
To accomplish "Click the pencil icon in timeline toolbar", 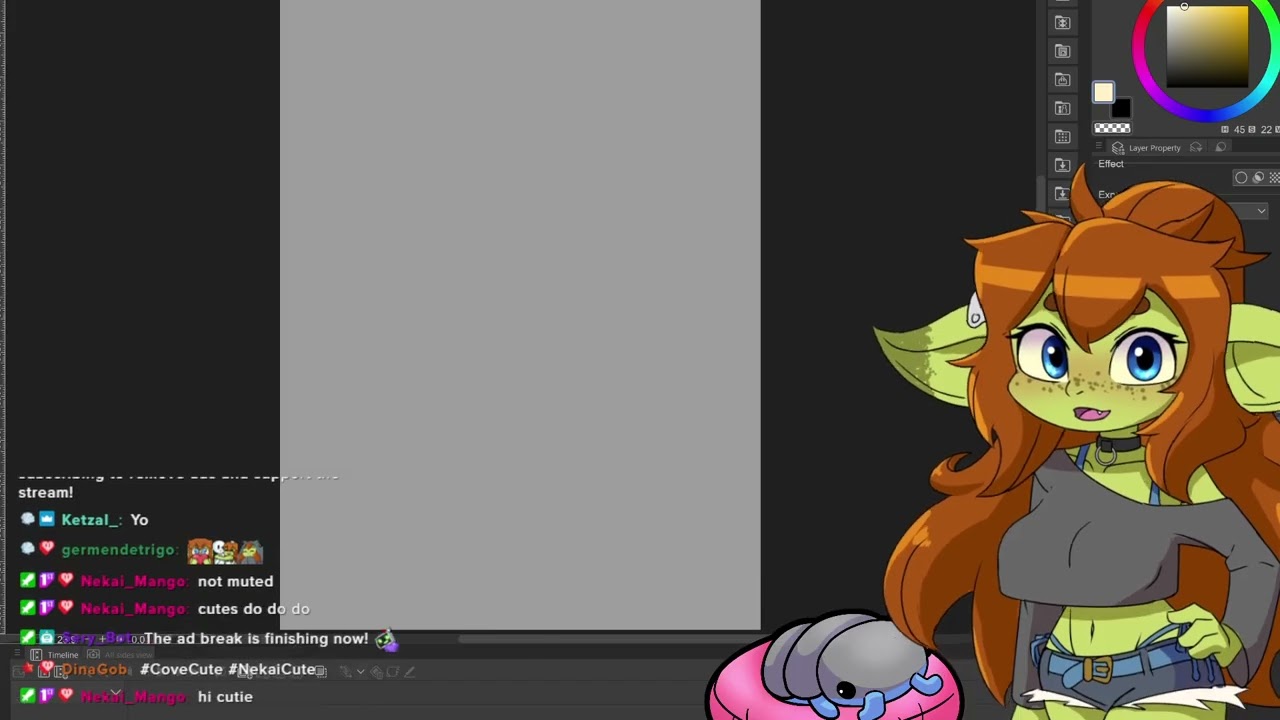I will click(x=409, y=672).
